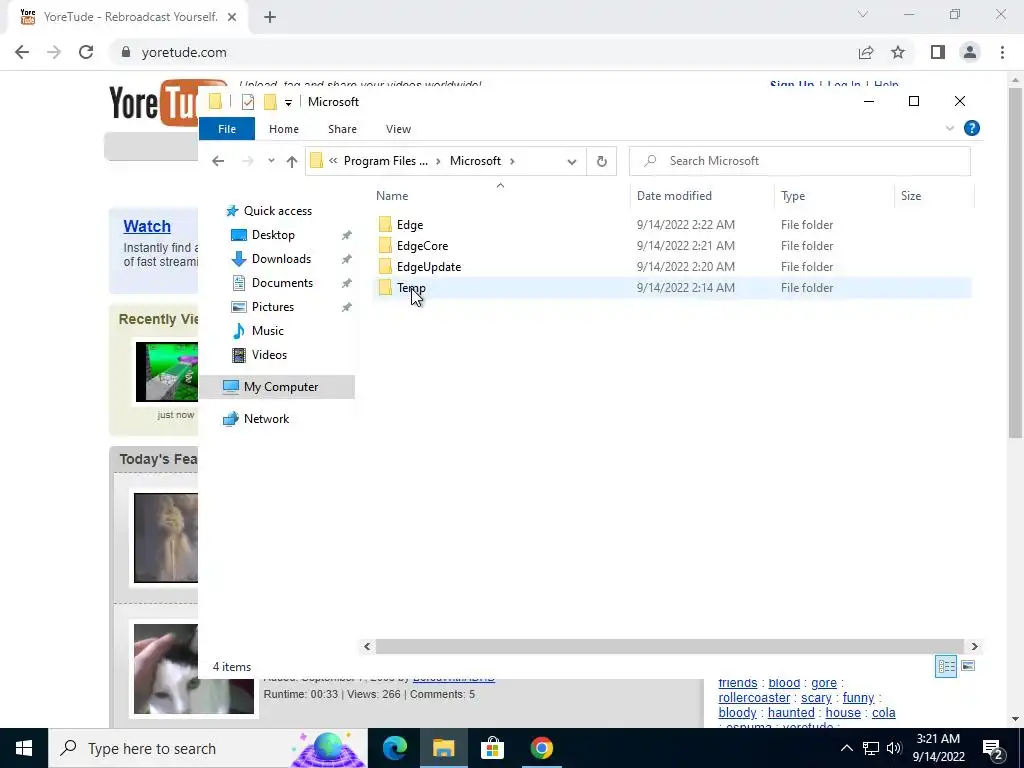The width and height of the screenshot is (1024, 768).
Task: Open Microsoft Edge from taskbar
Action: [x=395, y=748]
